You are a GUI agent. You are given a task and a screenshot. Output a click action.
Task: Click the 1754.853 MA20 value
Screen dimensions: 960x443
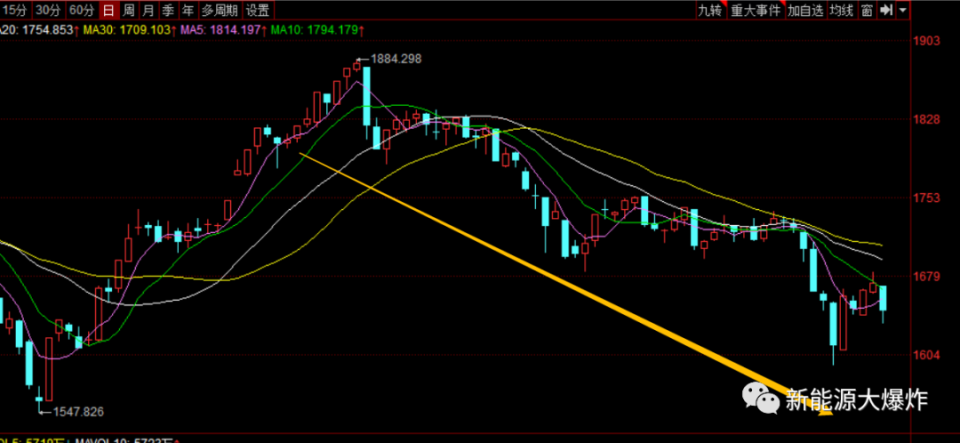[48, 29]
